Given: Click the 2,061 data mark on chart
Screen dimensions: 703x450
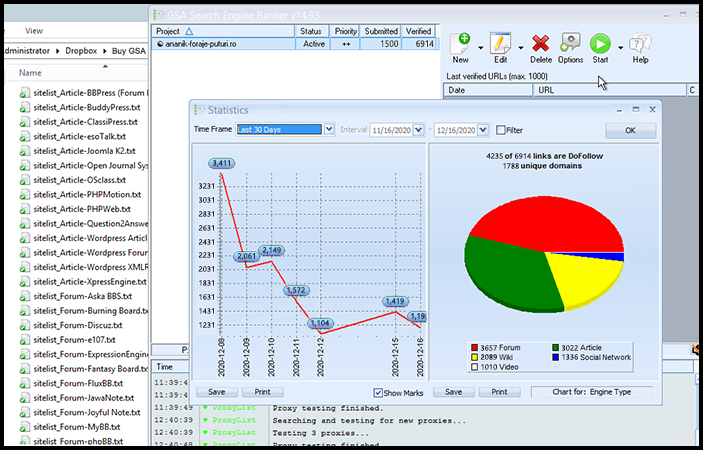Looking at the screenshot, I should point(246,257).
